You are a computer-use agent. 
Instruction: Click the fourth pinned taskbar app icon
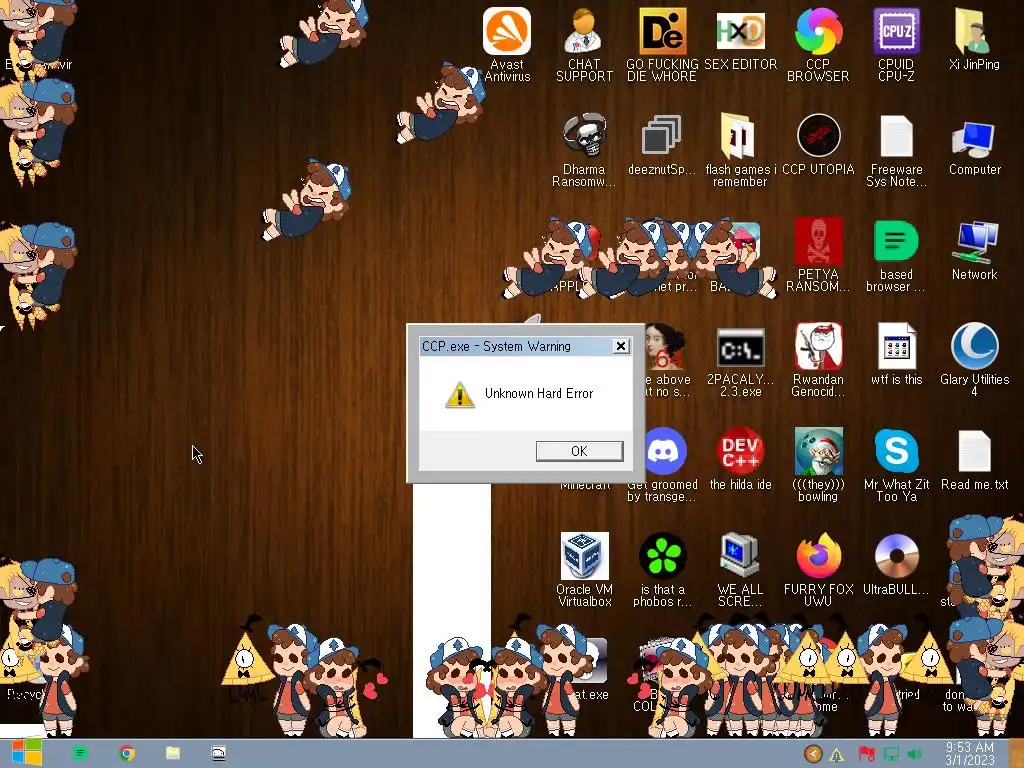(x=218, y=753)
